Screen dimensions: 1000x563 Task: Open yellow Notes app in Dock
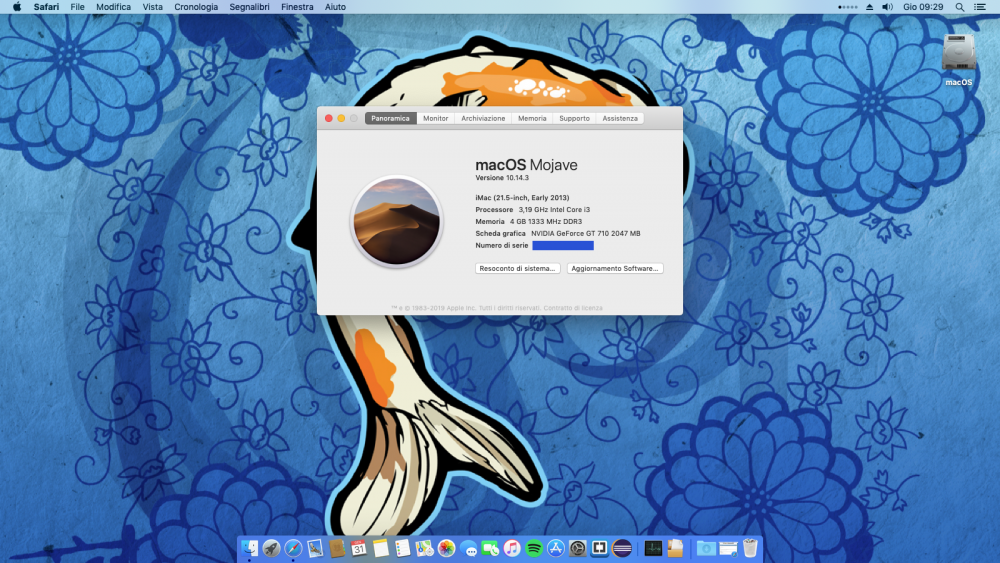click(x=381, y=548)
